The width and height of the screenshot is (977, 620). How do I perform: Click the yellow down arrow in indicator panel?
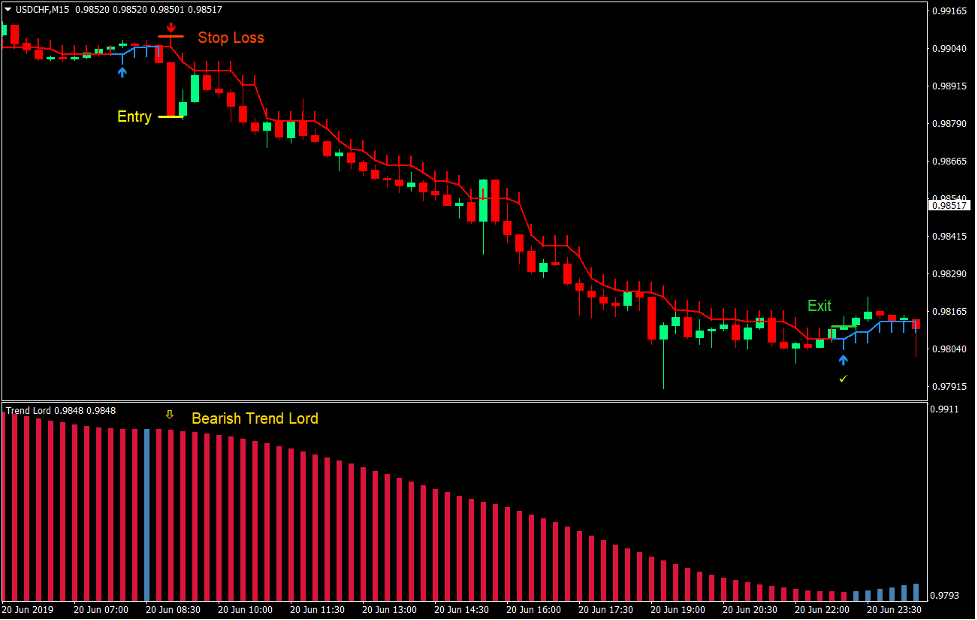click(169, 414)
